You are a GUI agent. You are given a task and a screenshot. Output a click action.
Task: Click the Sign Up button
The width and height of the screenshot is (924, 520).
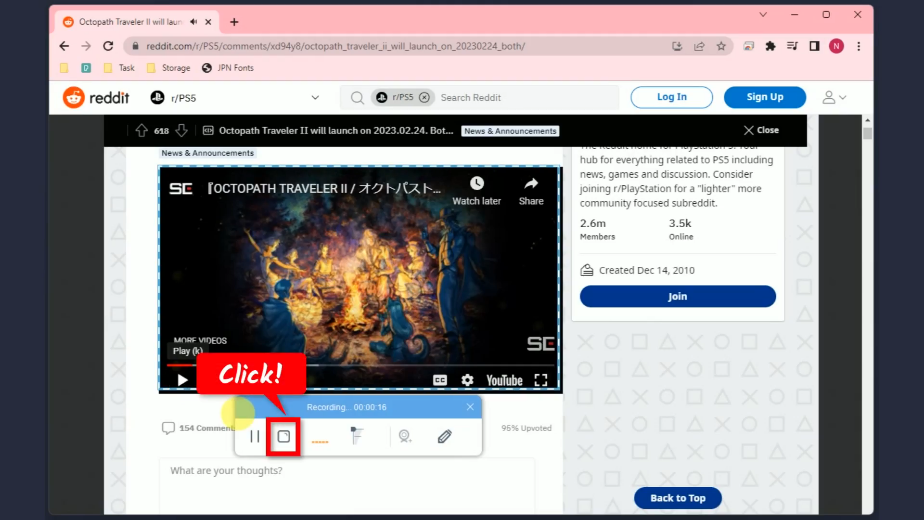tap(764, 97)
